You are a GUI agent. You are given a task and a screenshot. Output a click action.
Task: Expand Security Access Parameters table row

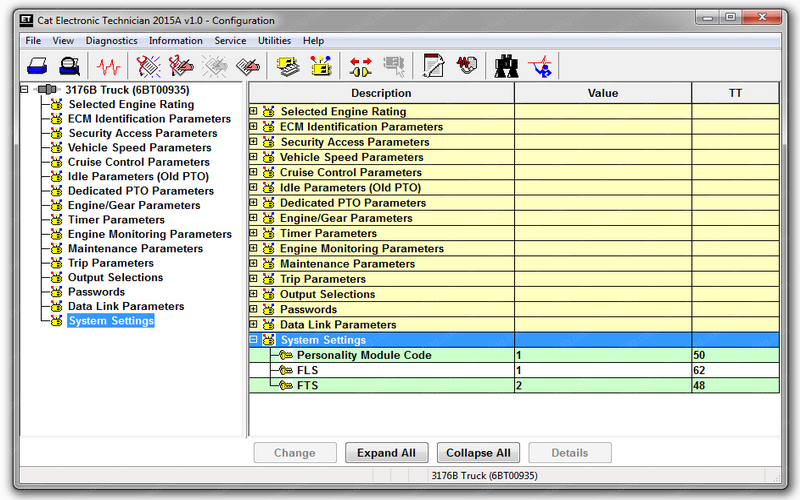(253, 141)
